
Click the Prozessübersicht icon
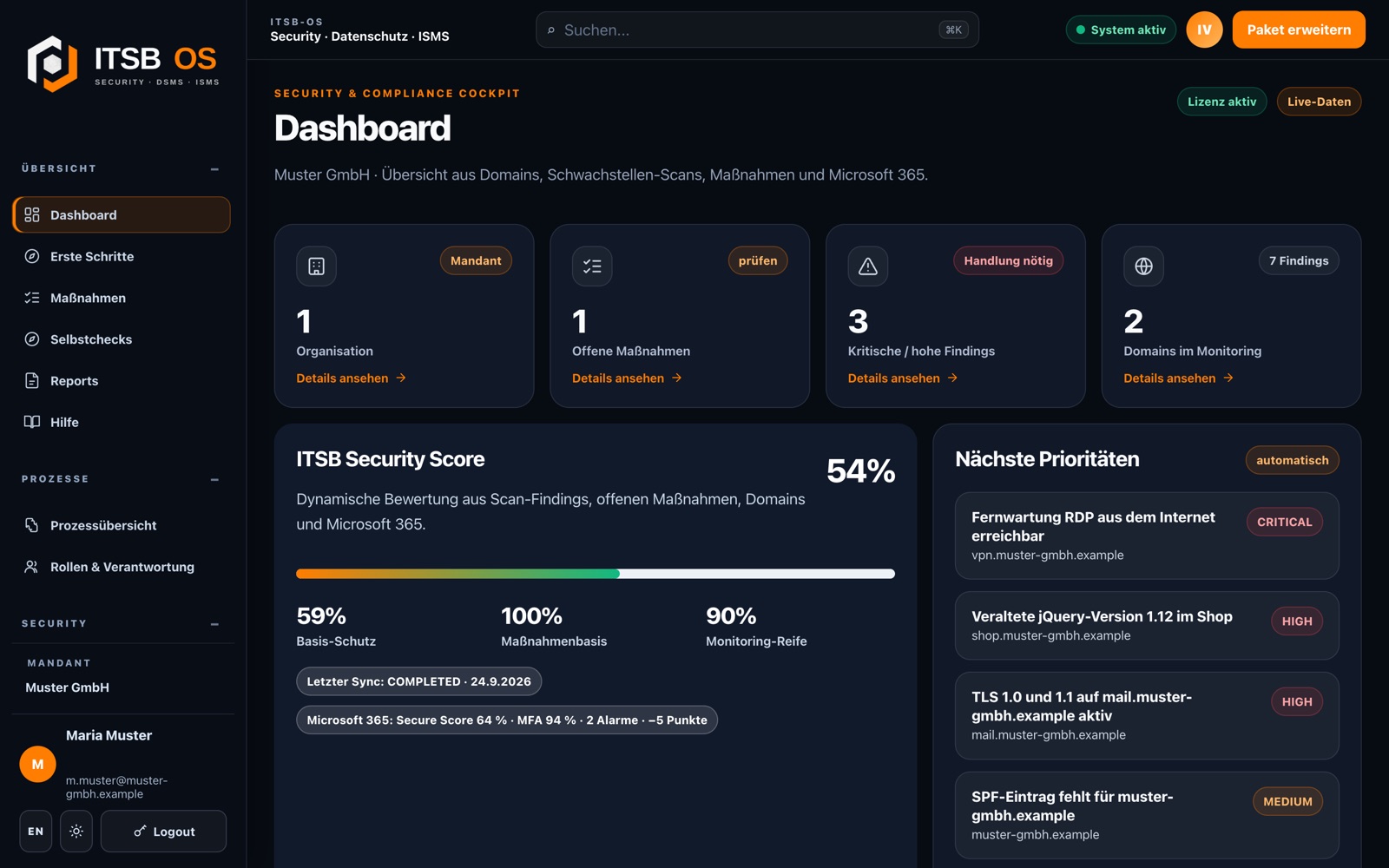tap(32, 525)
